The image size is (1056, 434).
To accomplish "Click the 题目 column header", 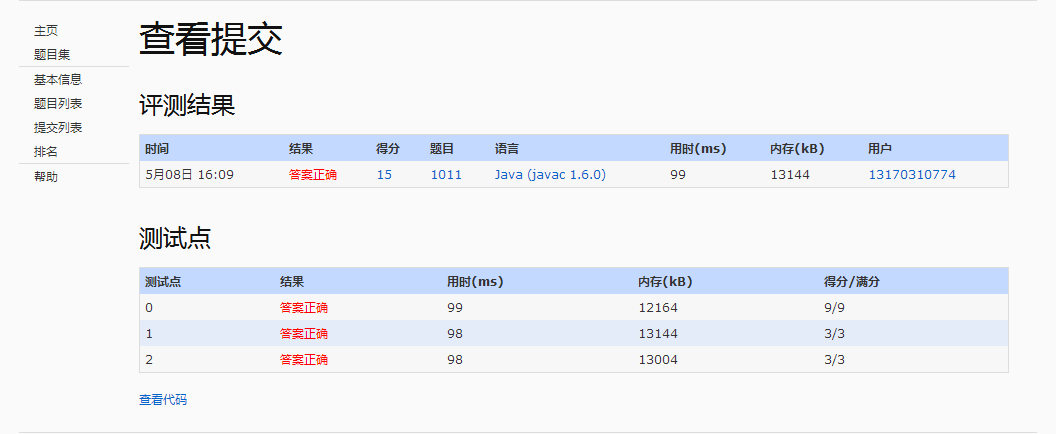I will 442,148.
